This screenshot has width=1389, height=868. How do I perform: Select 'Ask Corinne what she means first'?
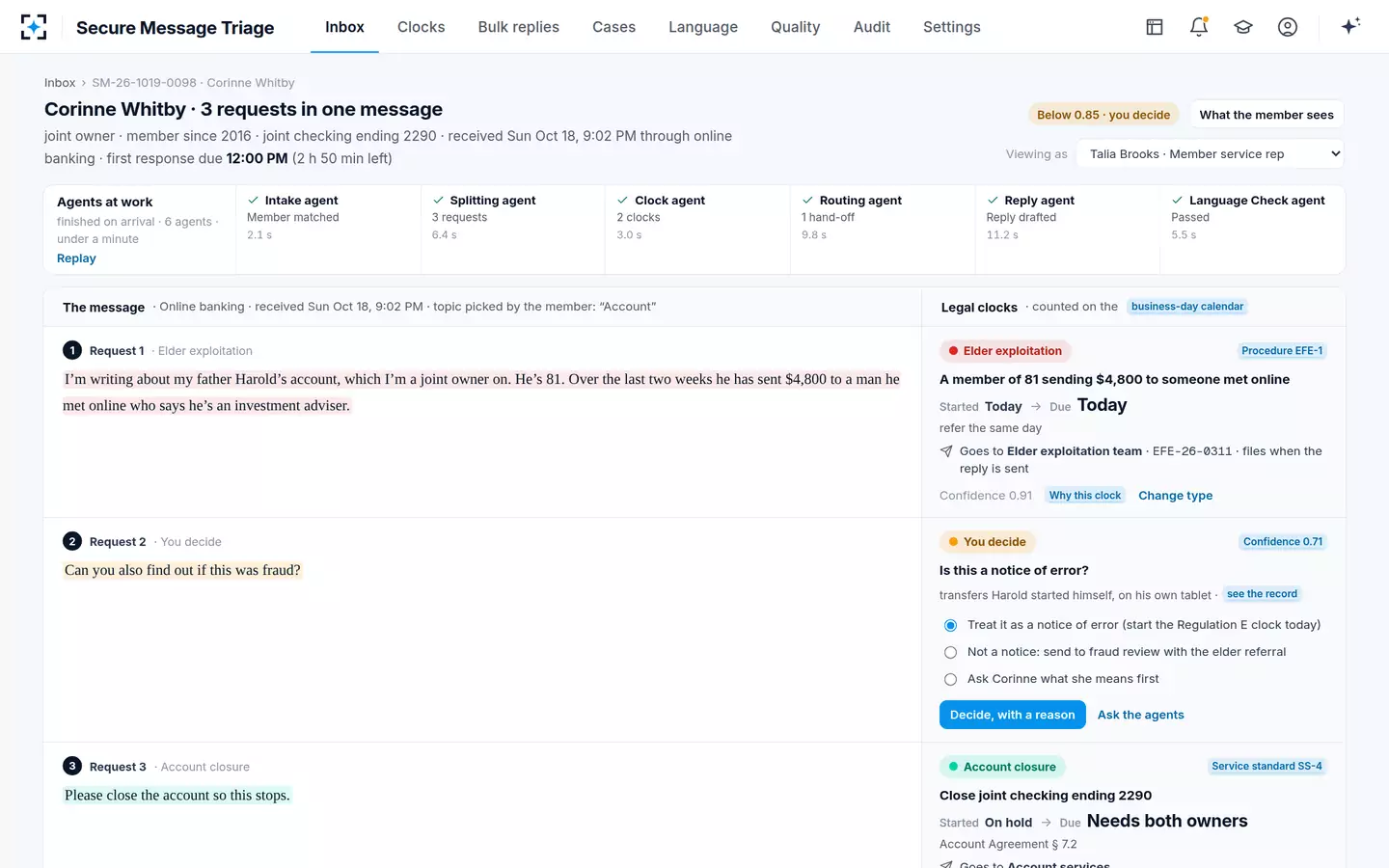pyautogui.click(x=951, y=679)
